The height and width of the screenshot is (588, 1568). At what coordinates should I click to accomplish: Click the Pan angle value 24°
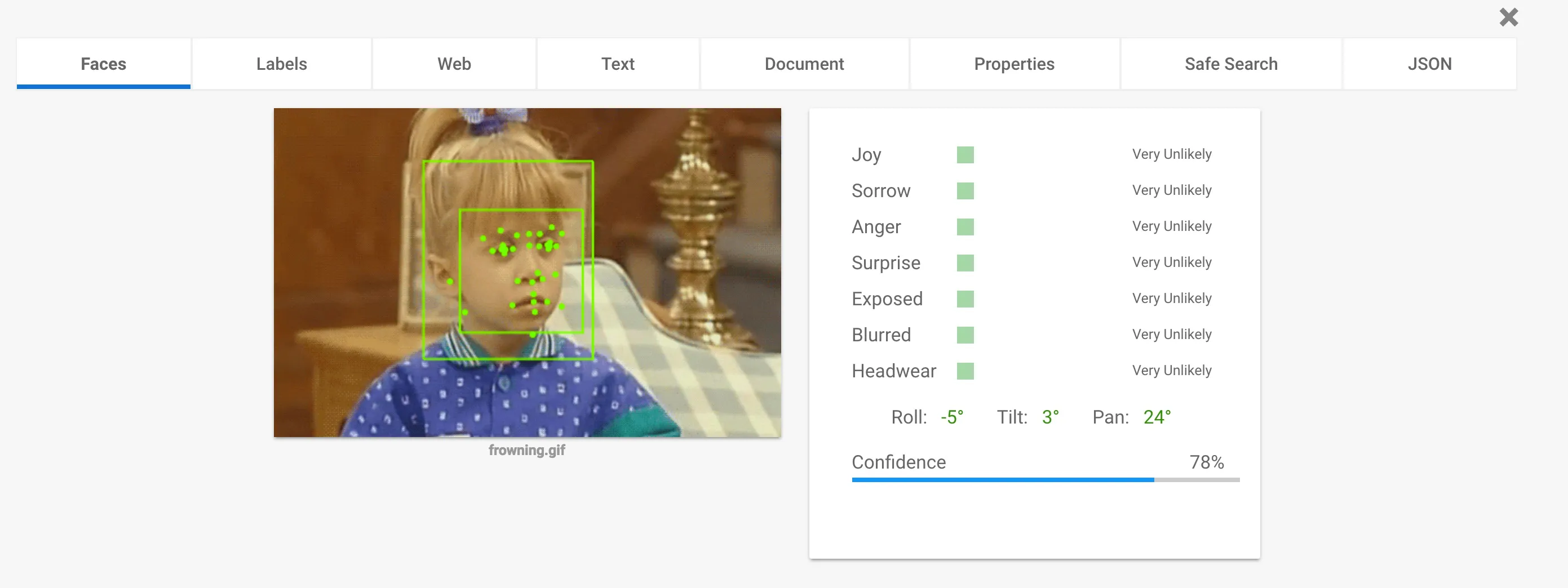(x=1157, y=417)
